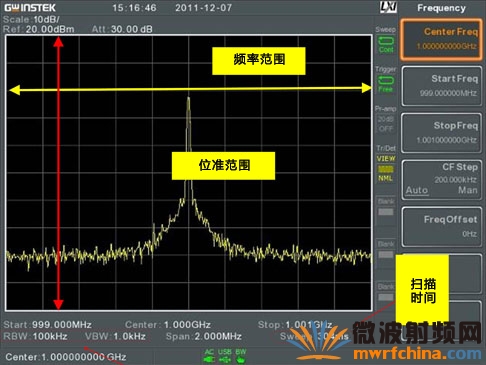Open the CF Step softkey
Viewport: 486px width, 365px height.
pos(442,180)
